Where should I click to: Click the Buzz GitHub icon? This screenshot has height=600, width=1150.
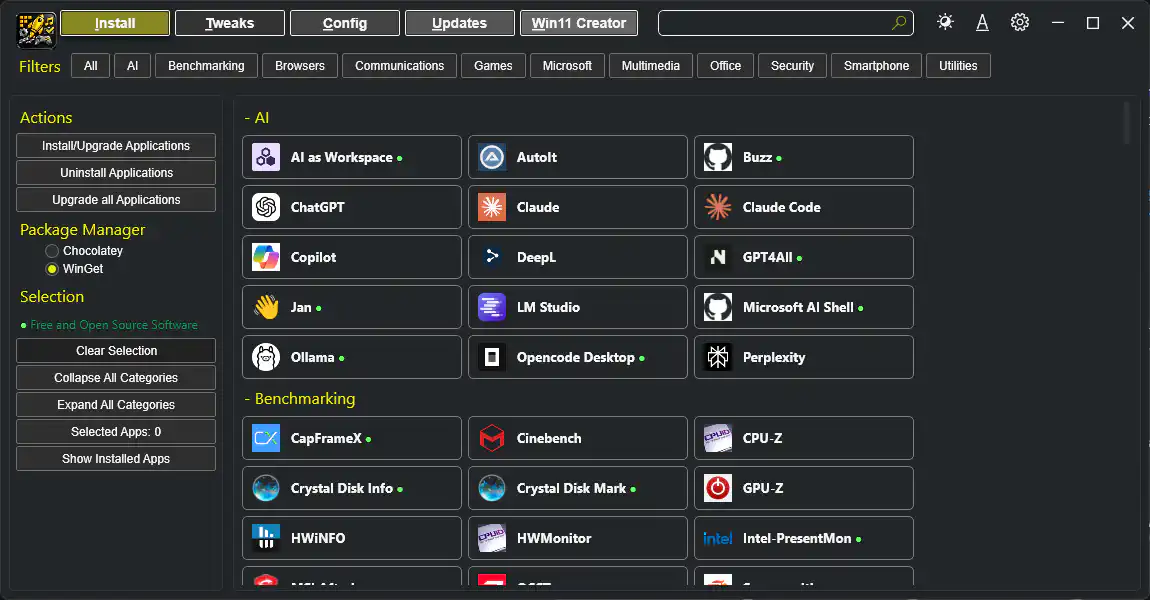(717, 157)
